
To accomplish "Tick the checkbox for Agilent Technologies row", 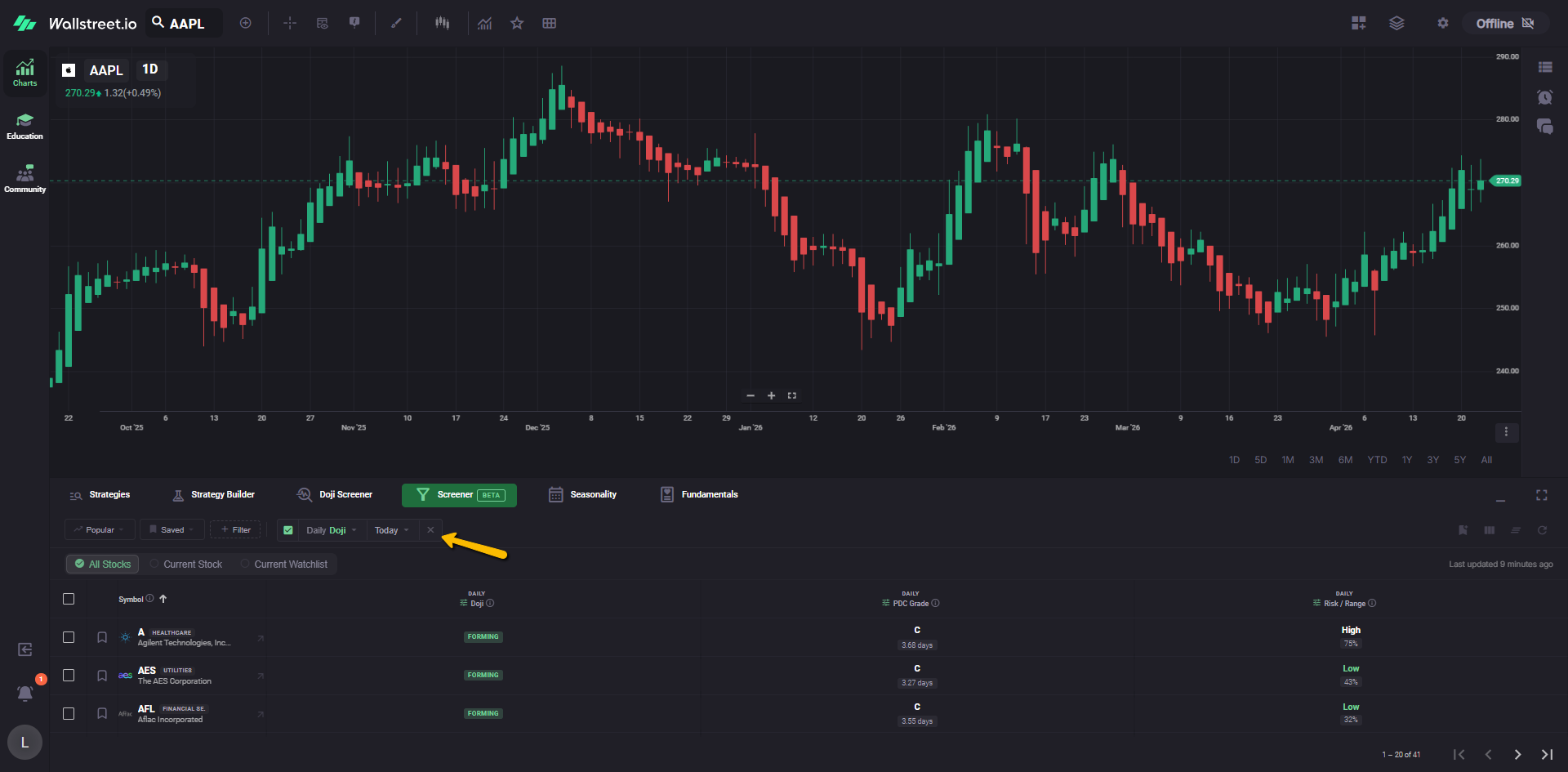I will pos(69,637).
